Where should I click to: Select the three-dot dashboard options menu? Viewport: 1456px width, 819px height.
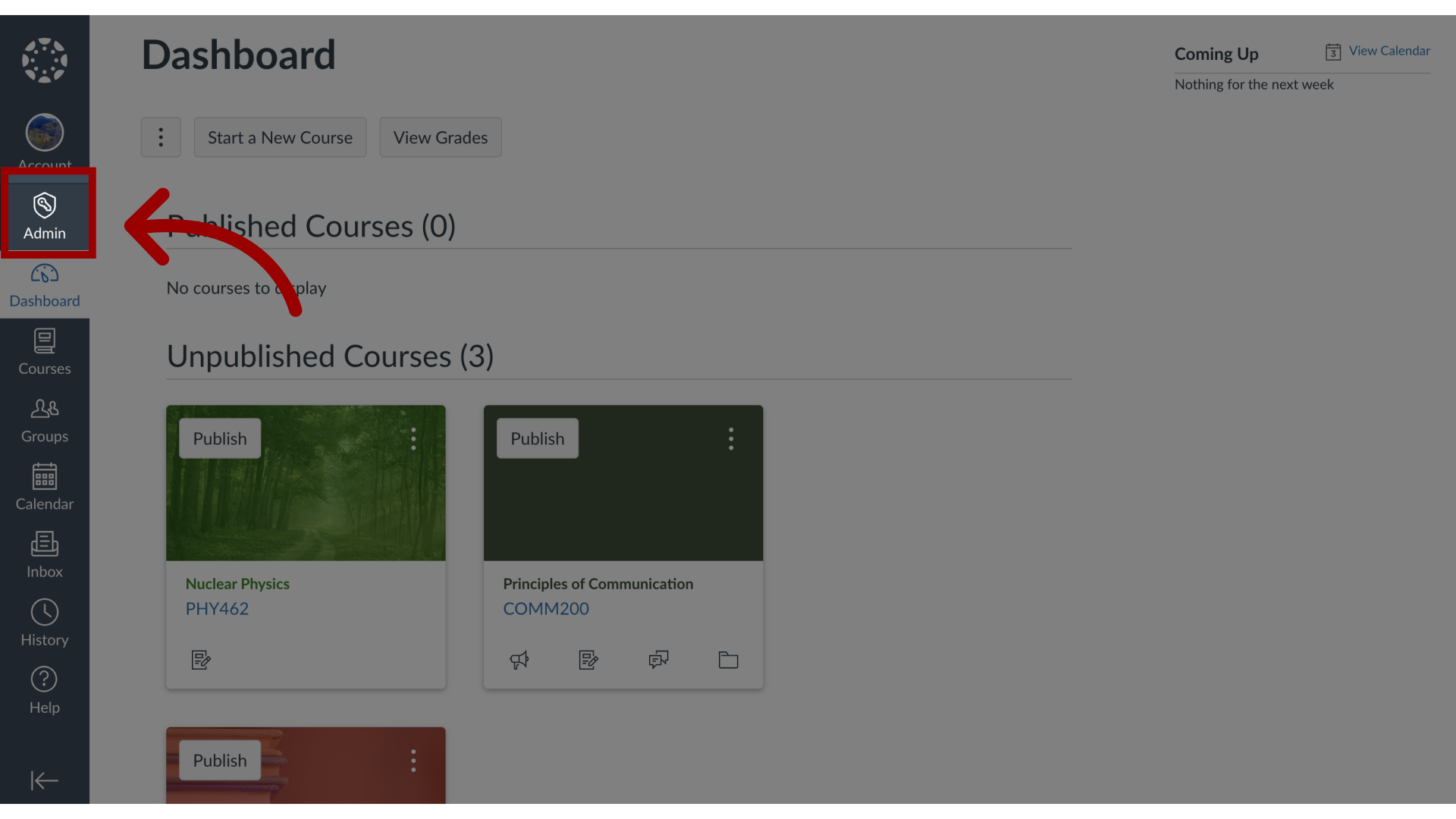coord(160,137)
